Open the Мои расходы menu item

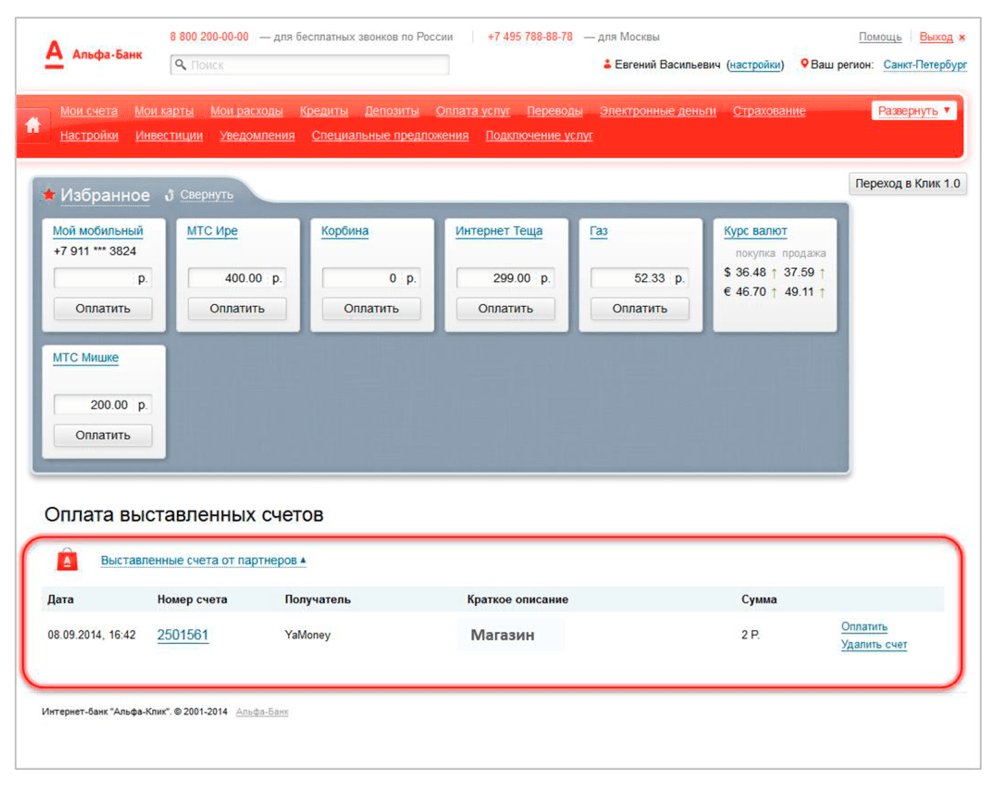pos(247,111)
